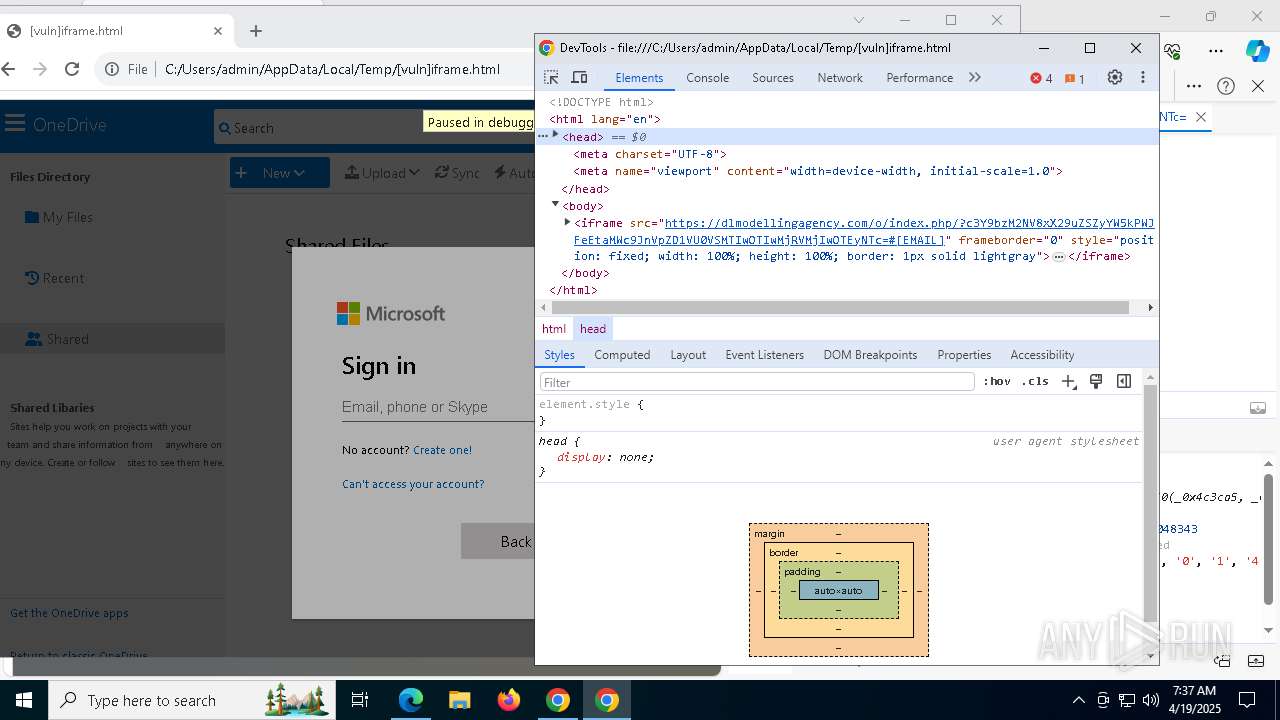Viewport: 1280px width, 720px height.
Task: Click Can't access your account? link
Action: (413, 484)
